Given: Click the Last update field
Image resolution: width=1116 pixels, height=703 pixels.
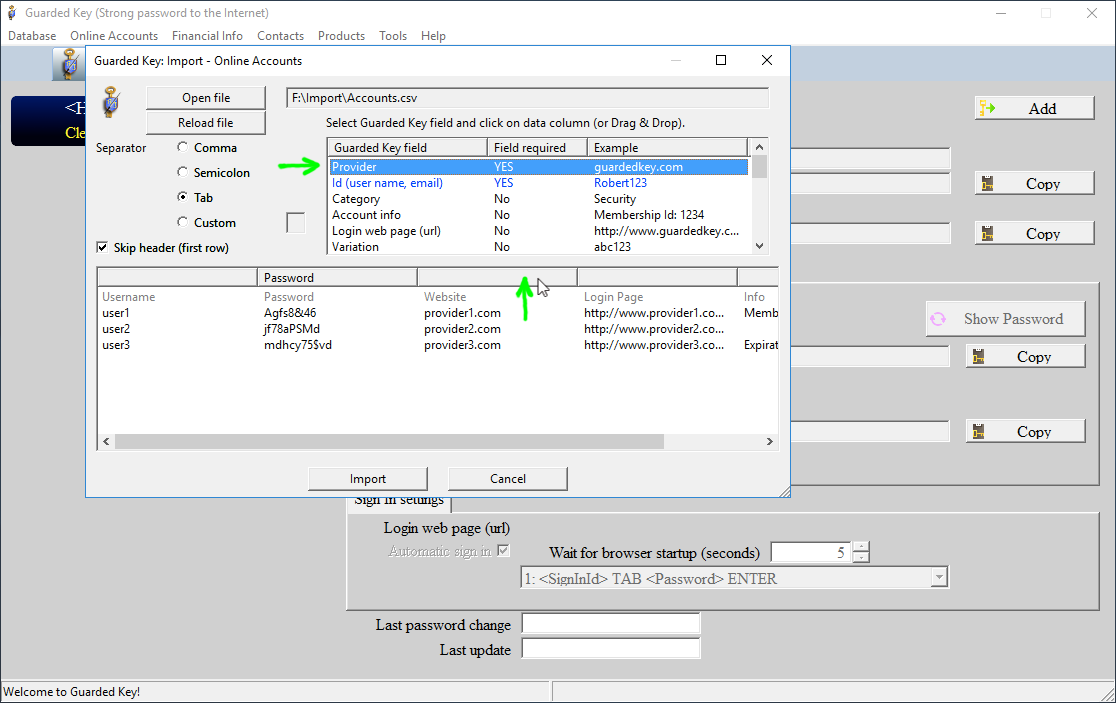Looking at the screenshot, I should [611, 648].
